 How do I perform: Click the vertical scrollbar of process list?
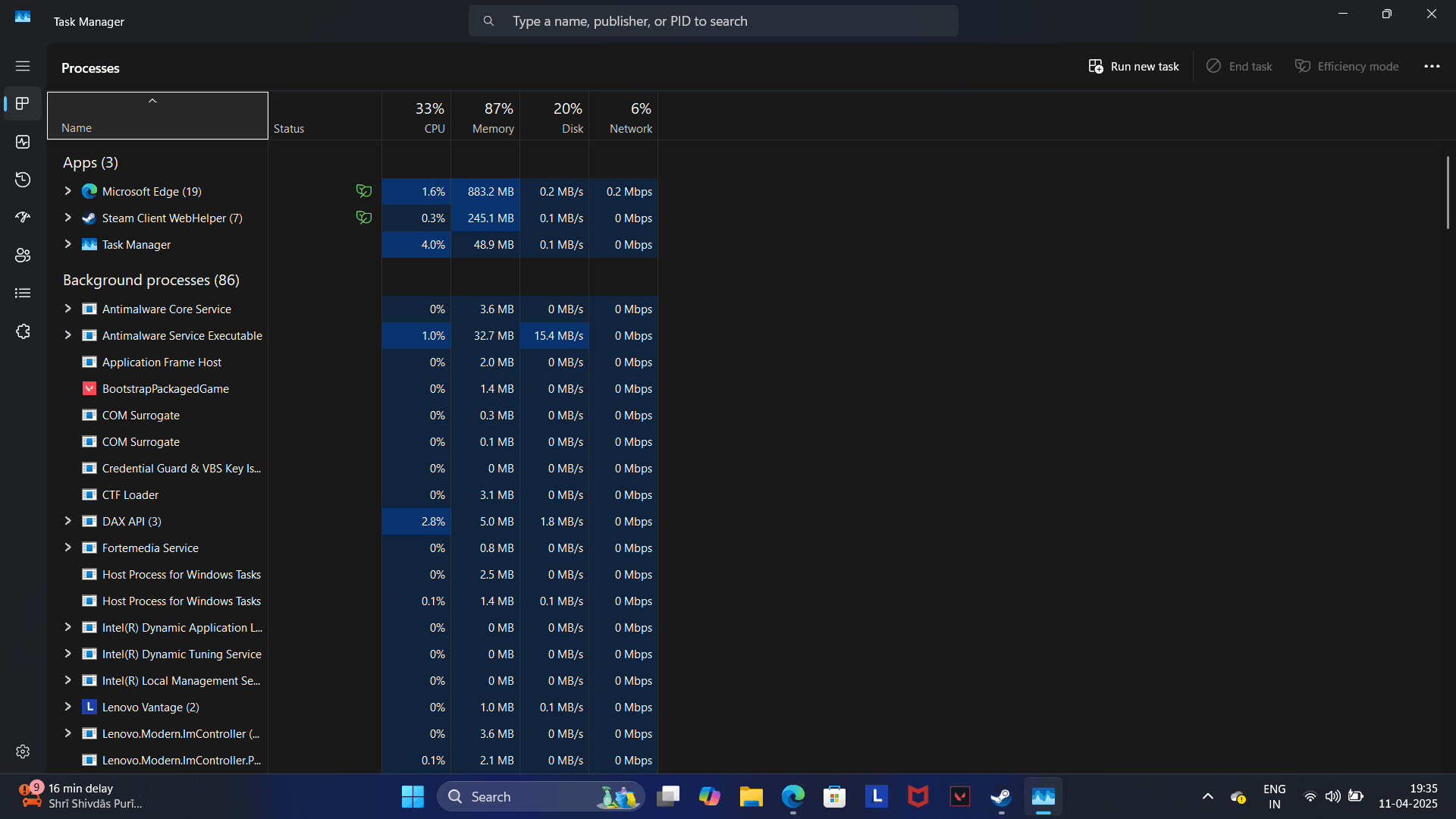click(1447, 193)
